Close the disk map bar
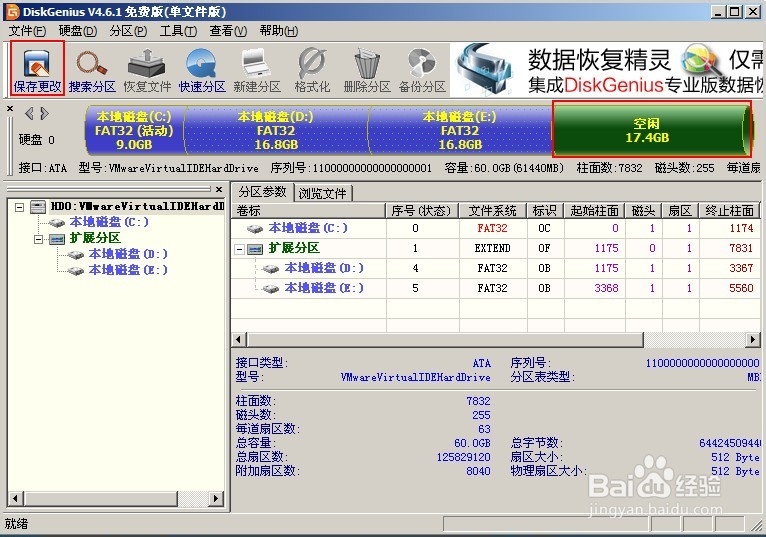The width and height of the screenshot is (766, 537). pyautogui.click(x=10, y=108)
